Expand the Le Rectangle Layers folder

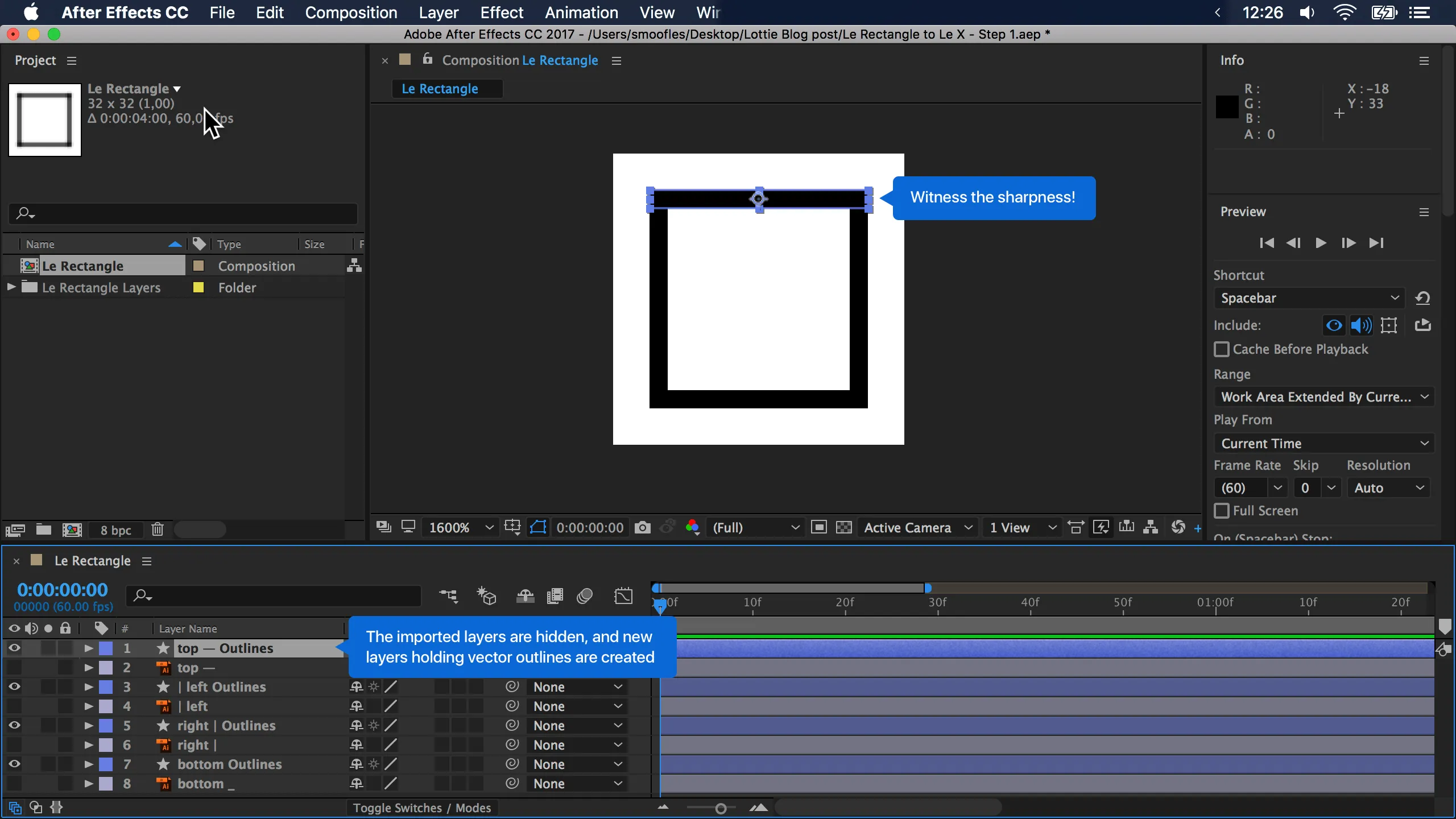tap(11, 287)
